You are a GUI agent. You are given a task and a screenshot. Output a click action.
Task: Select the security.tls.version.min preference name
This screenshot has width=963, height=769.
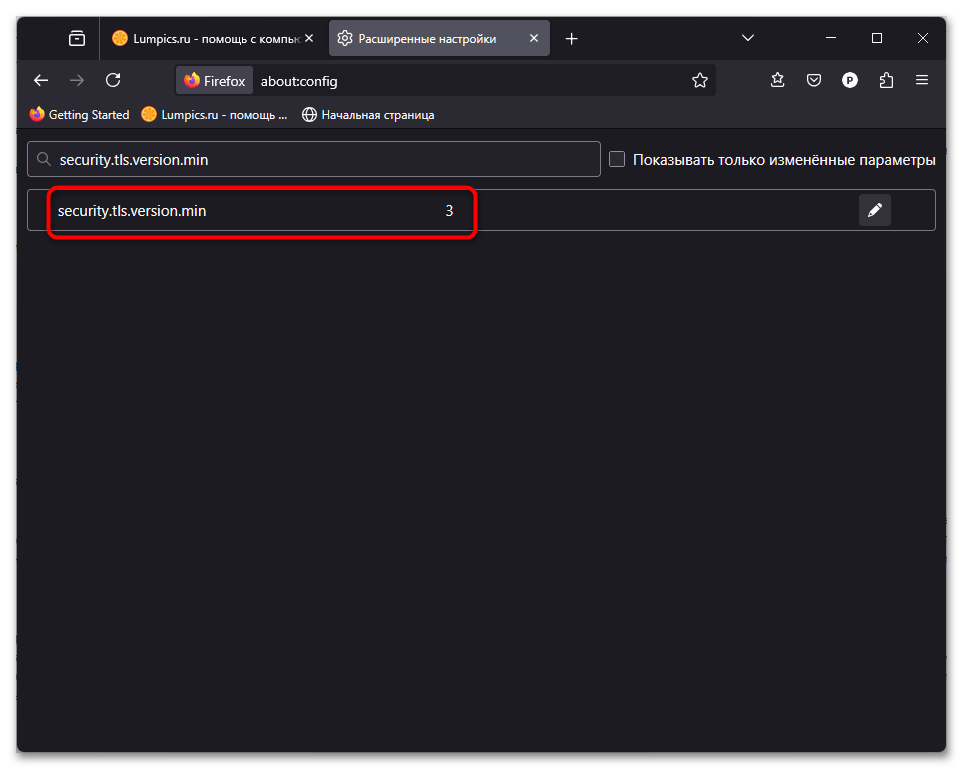pos(132,211)
